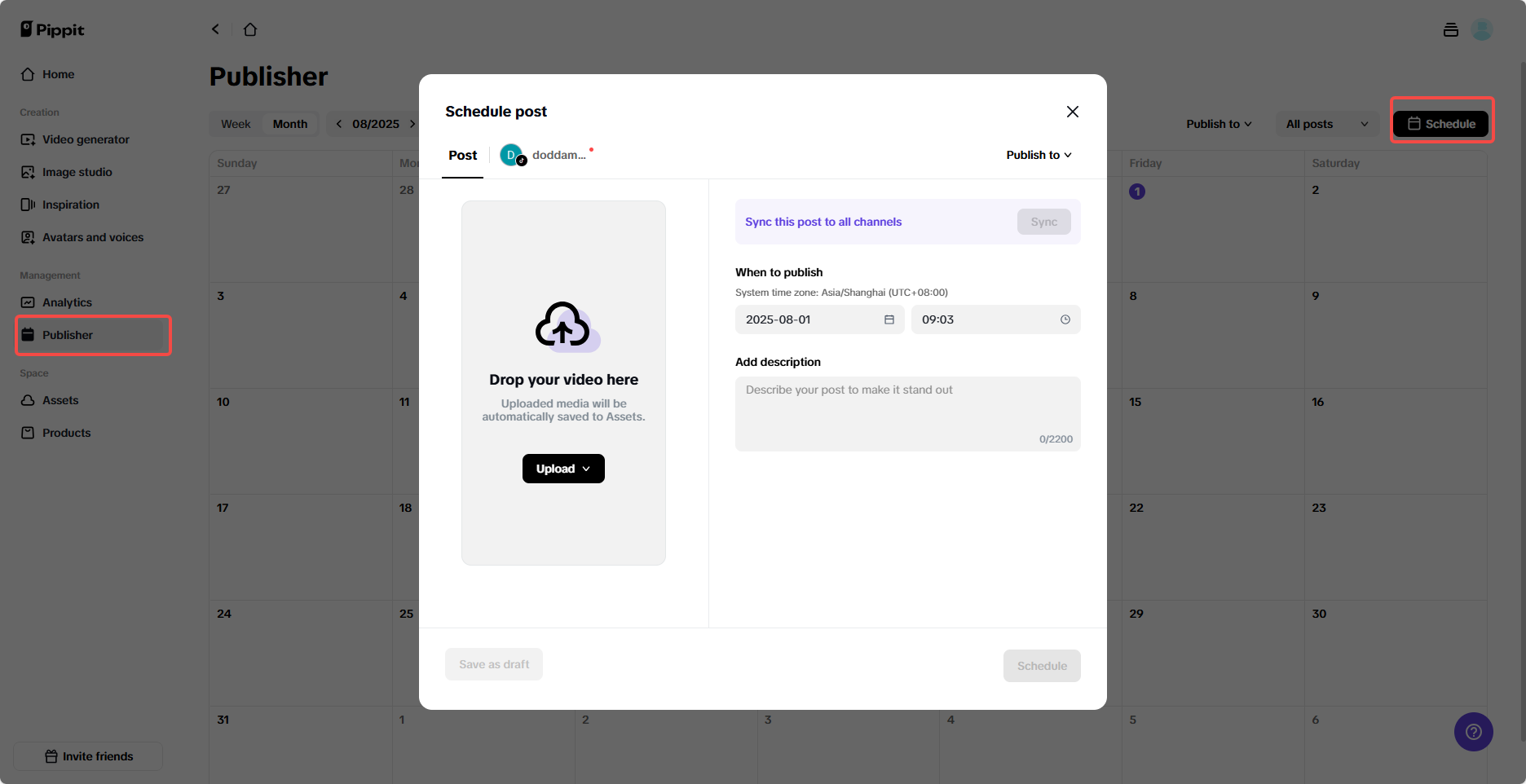Switch calendar to Week view
1526x784 pixels.
236,124
